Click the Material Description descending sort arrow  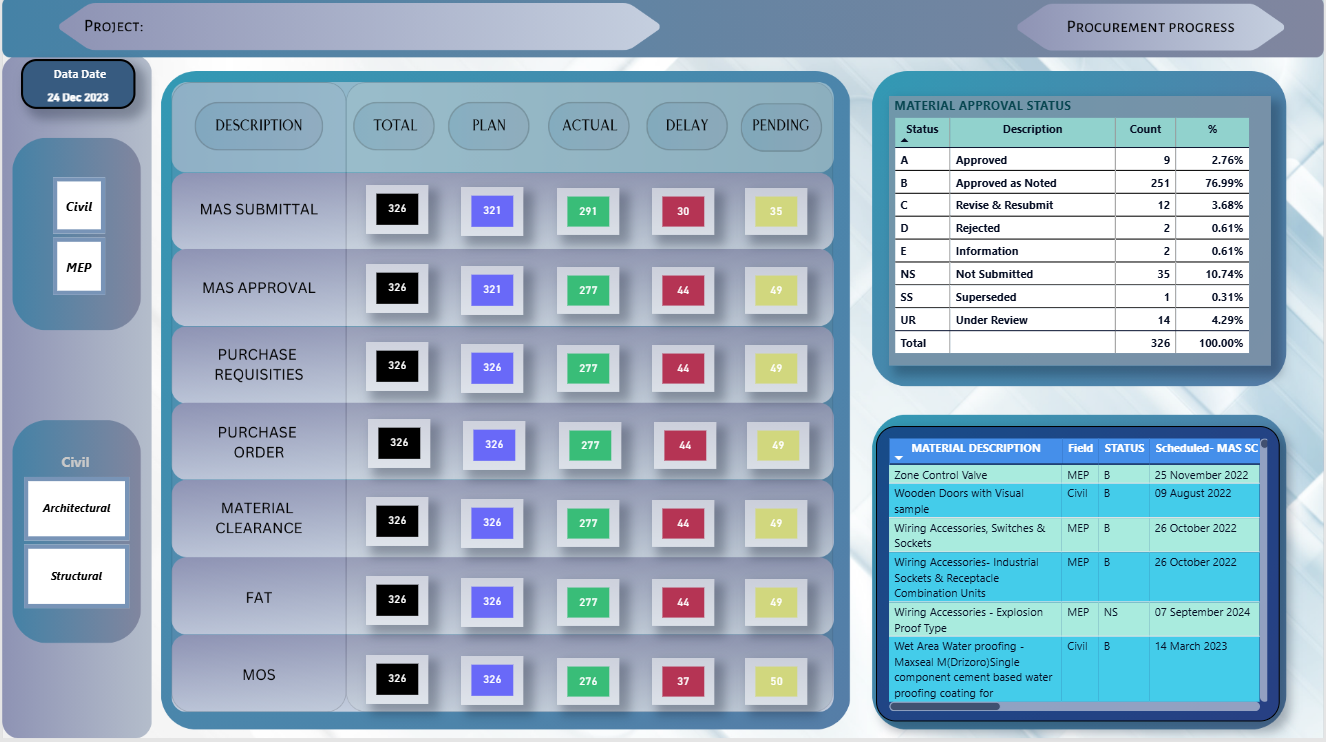898,457
